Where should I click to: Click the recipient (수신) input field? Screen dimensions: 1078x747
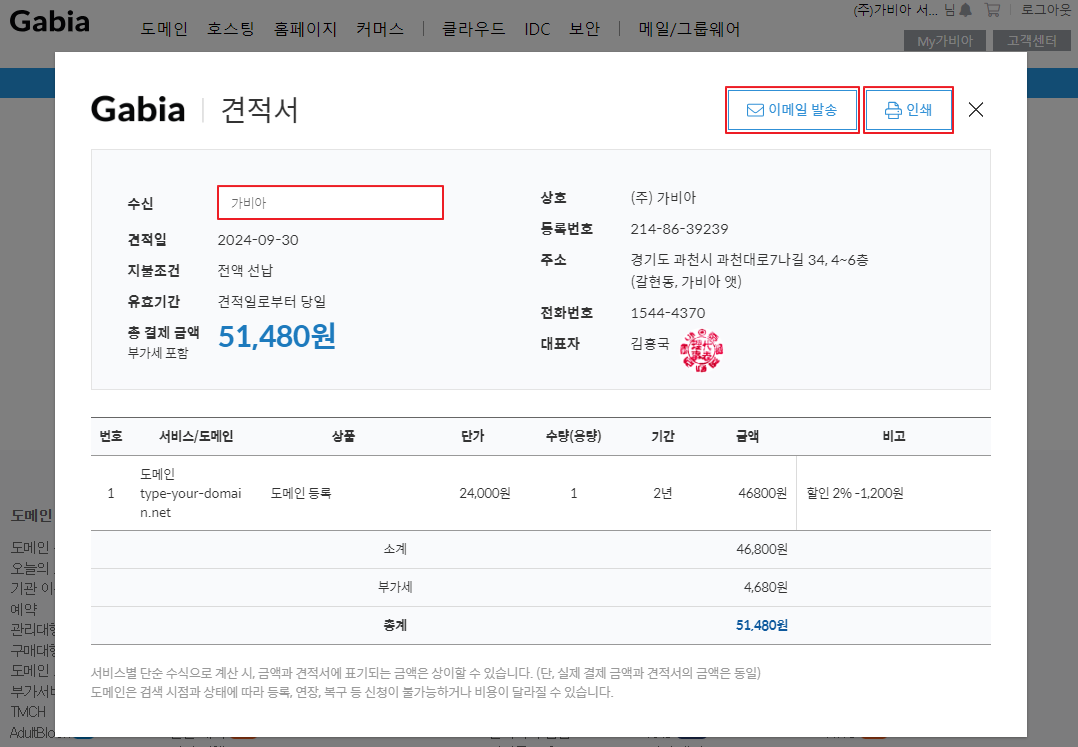[x=330, y=203]
